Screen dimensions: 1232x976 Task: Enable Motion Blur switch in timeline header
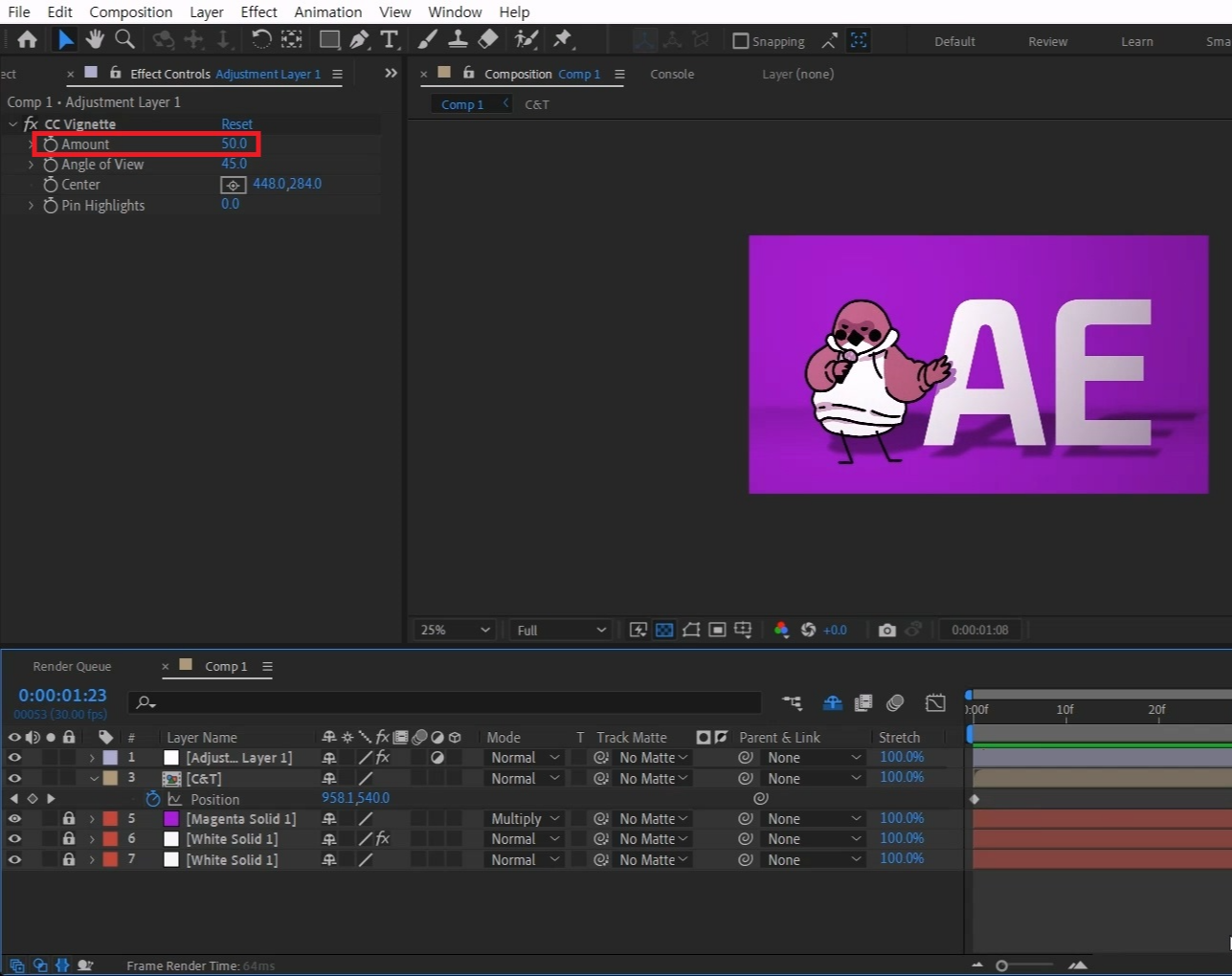pos(895,703)
